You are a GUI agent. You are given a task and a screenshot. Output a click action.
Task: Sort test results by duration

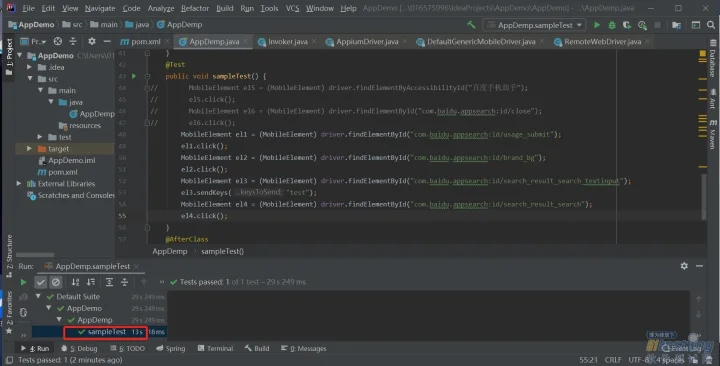coord(91,282)
